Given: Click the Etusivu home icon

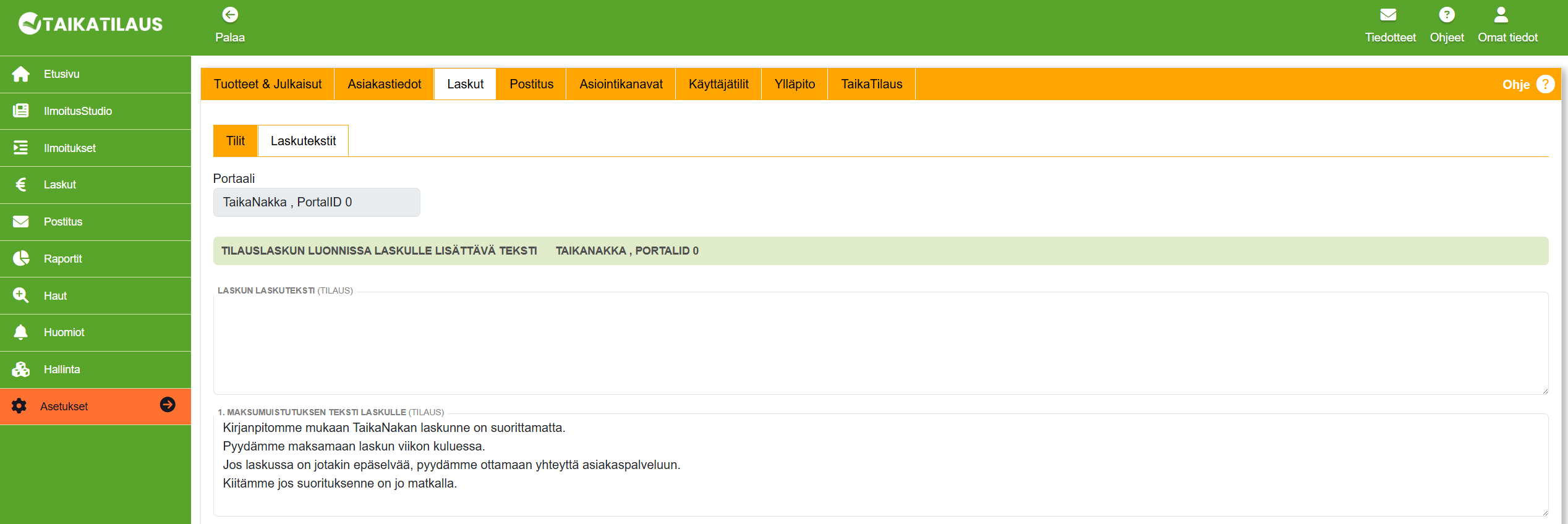Looking at the screenshot, I should [20, 74].
